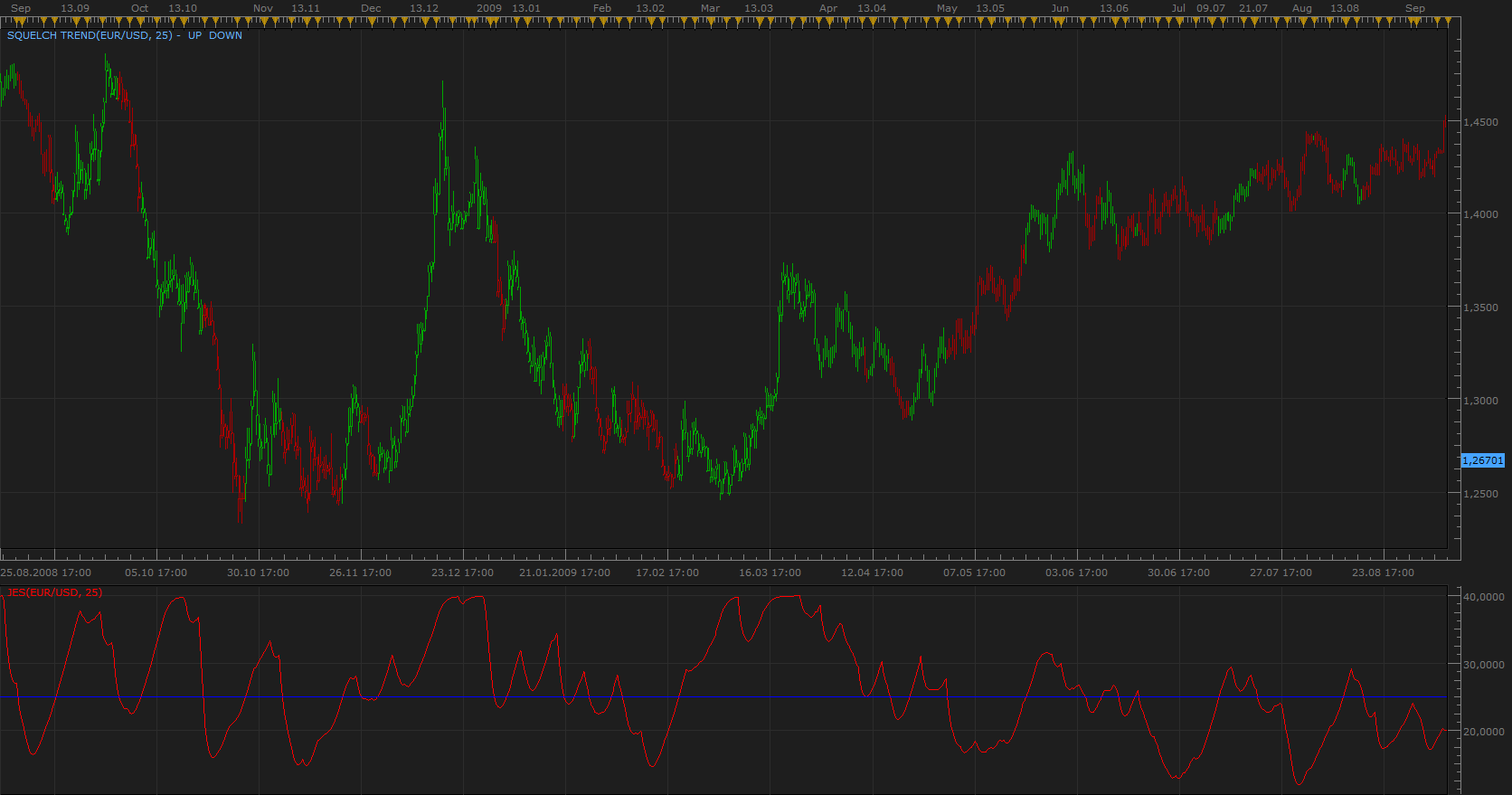Select the 12.04 17:00 time label
This screenshot has width=1512, height=795.
click(872, 573)
